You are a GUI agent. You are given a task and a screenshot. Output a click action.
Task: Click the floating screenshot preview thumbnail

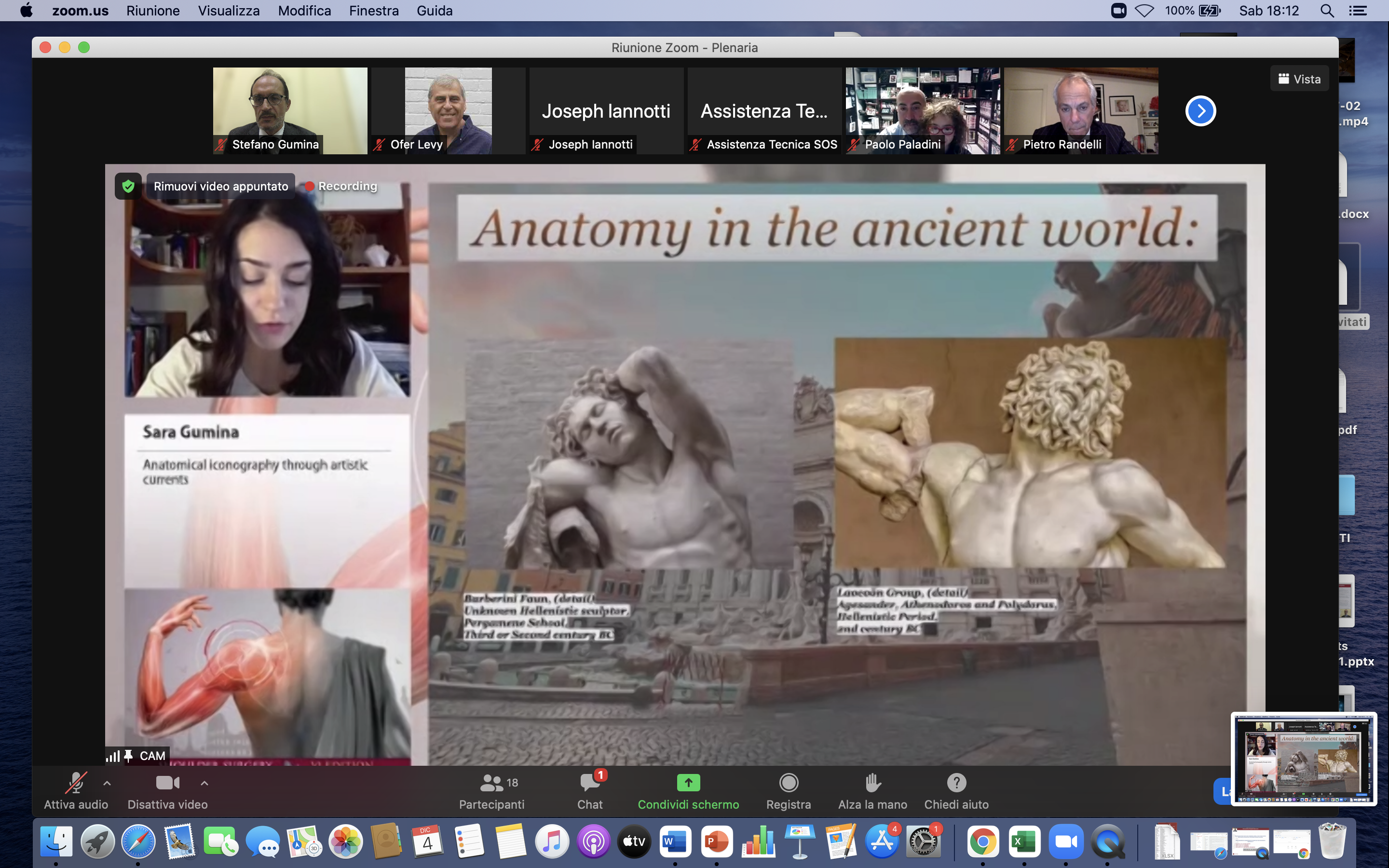pyautogui.click(x=1304, y=759)
